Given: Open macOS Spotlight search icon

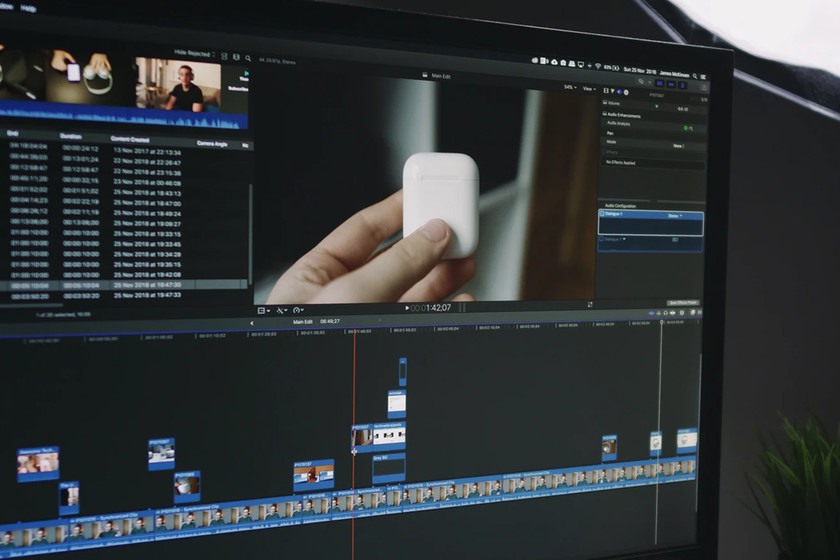Looking at the screenshot, I should (695, 76).
